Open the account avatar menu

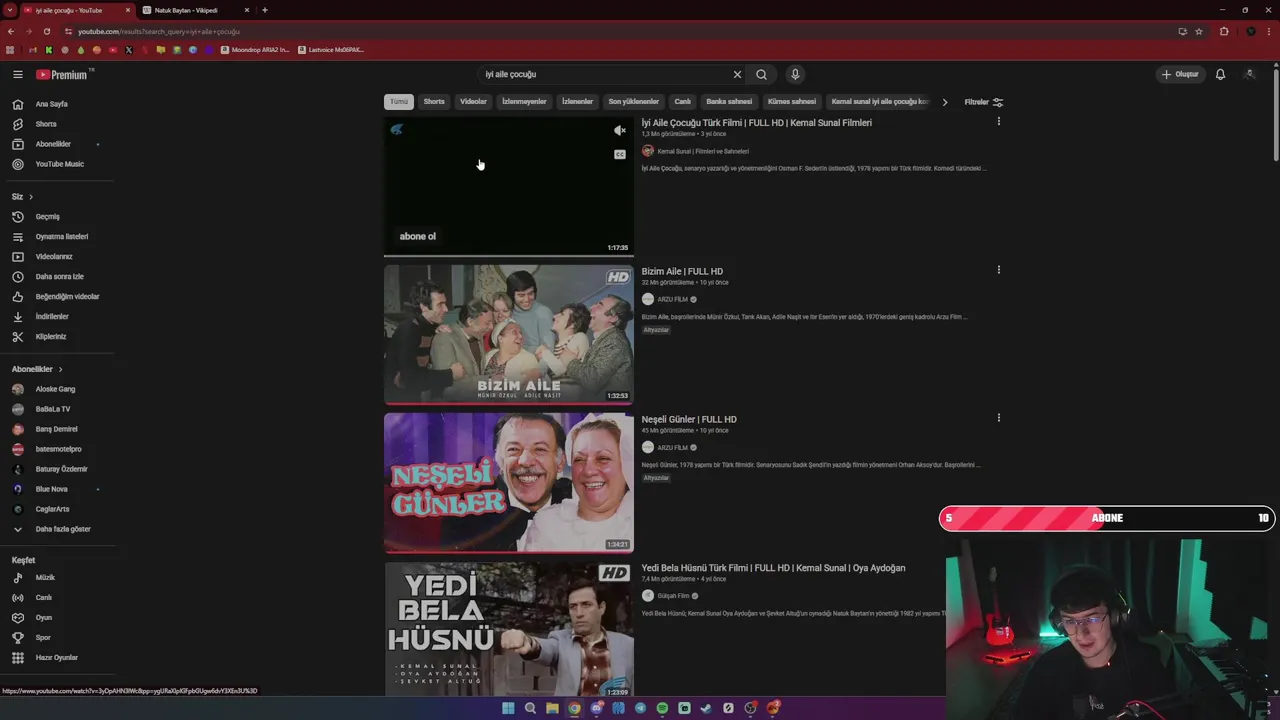1249,74
